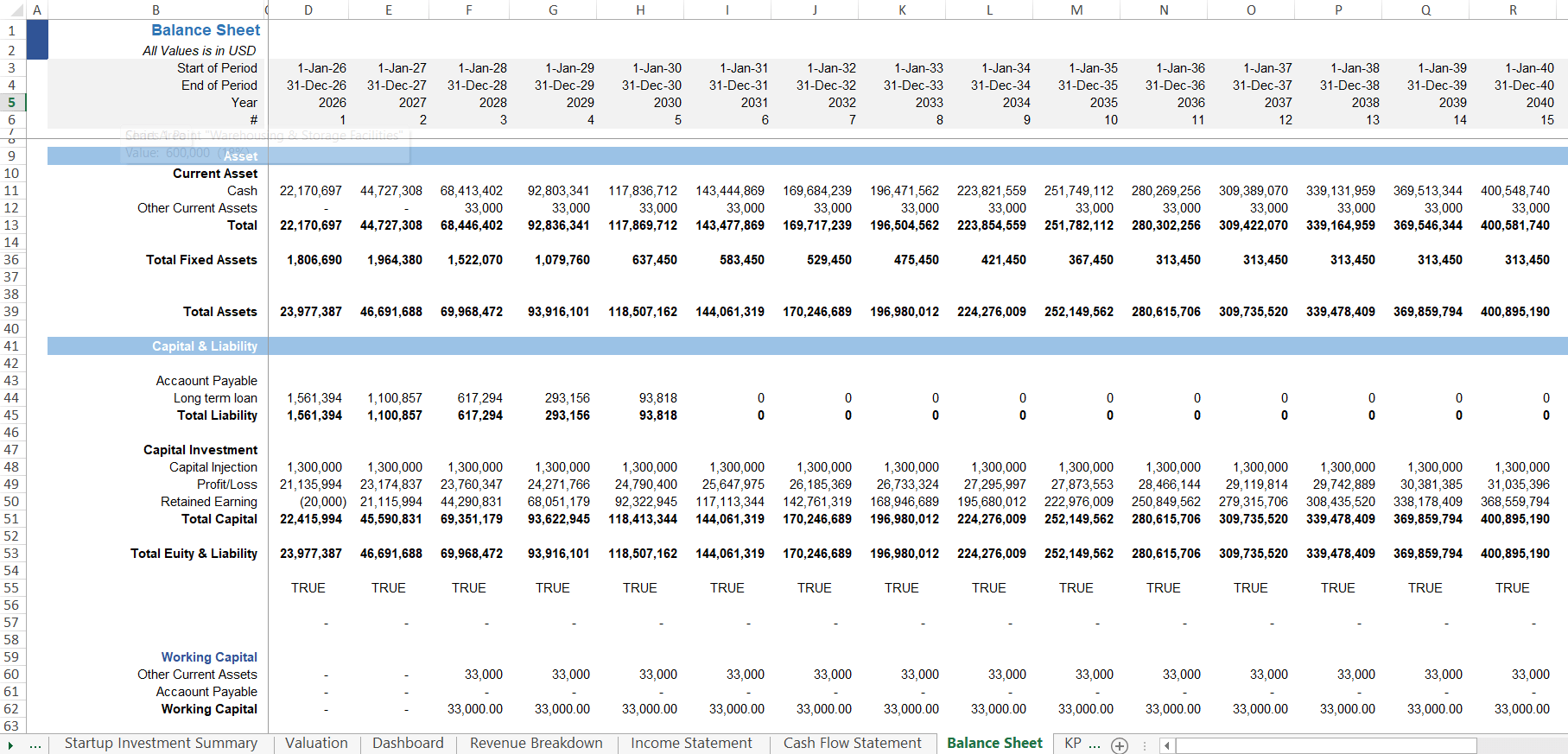Select the 2026 Cash value cell
The width and height of the screenshot is (1568, 754).
(310, 191)
